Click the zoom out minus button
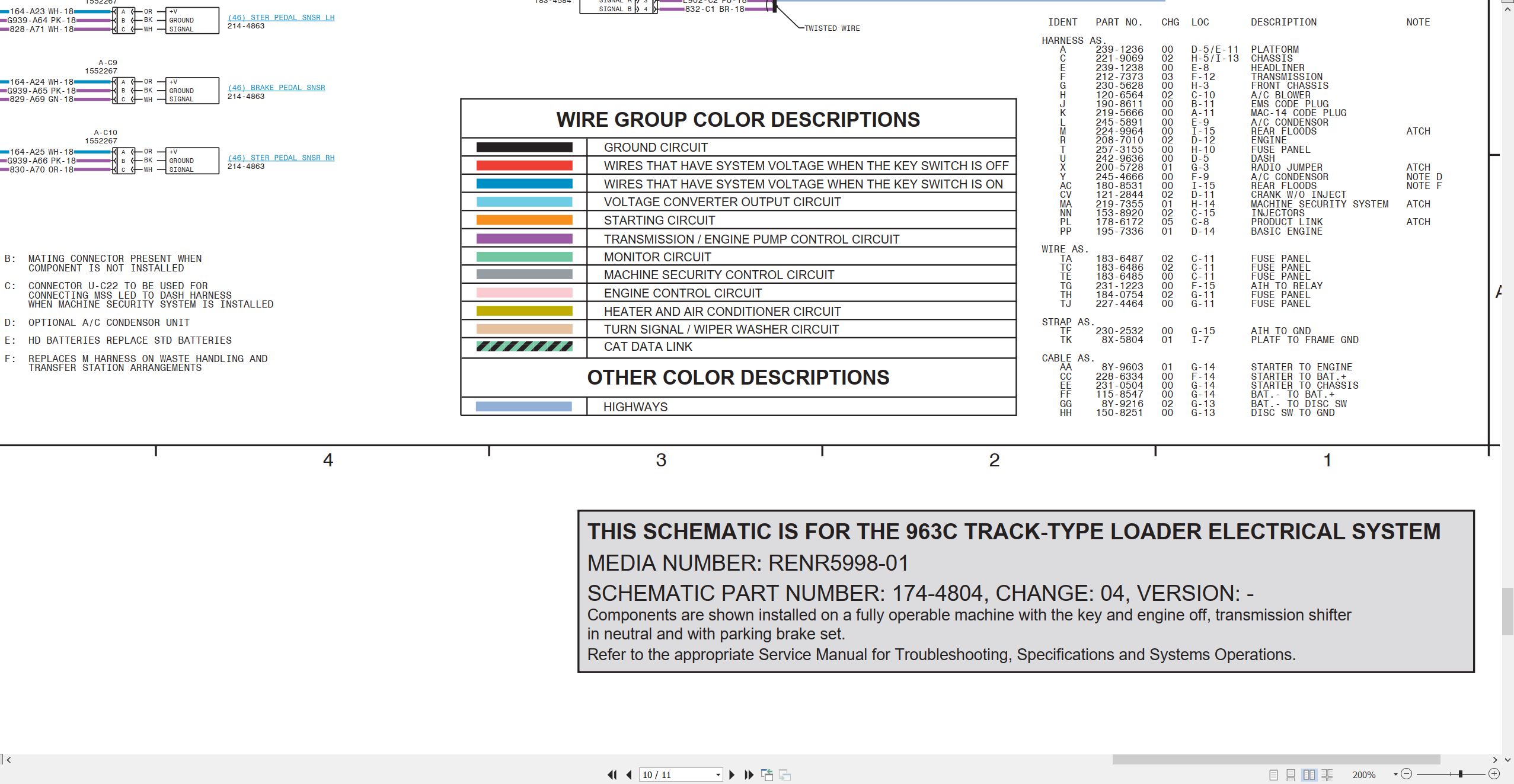 pos(1406,774)
